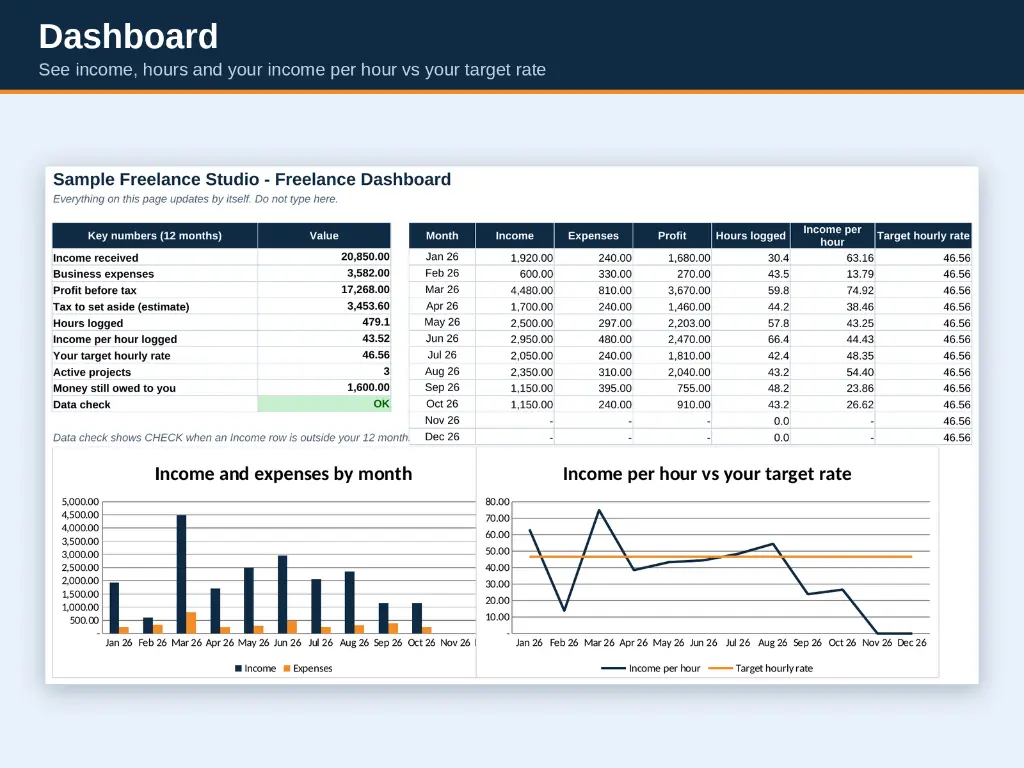
Task: Select the "Income per hour logged" label
Action: pyautogui.click(x=115, y=340)
